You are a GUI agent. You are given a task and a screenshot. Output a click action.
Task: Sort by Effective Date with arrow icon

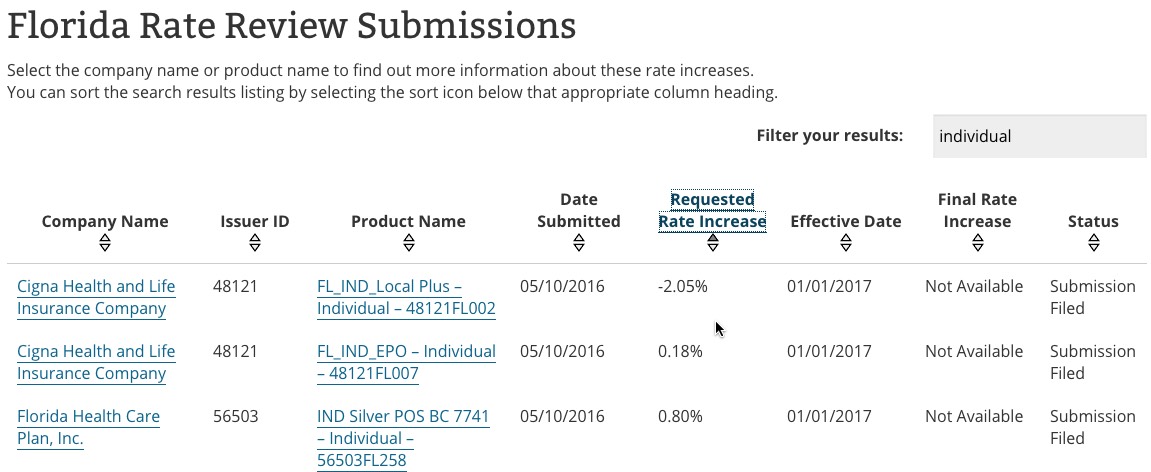846,243
